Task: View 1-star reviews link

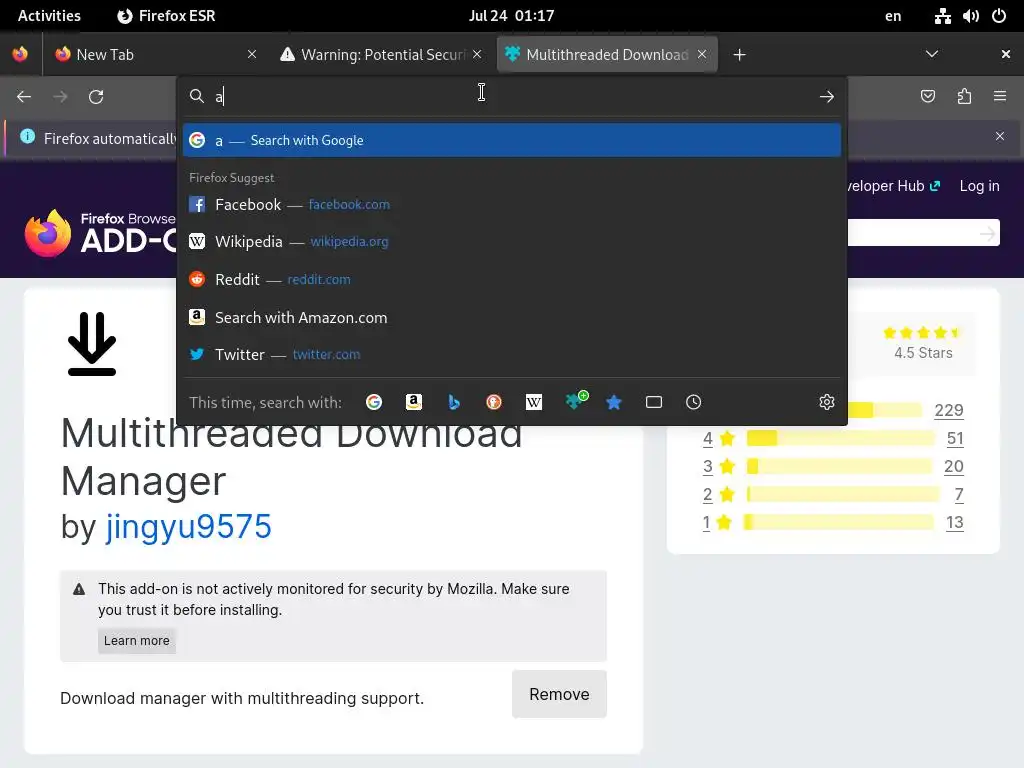Action: 706,522
